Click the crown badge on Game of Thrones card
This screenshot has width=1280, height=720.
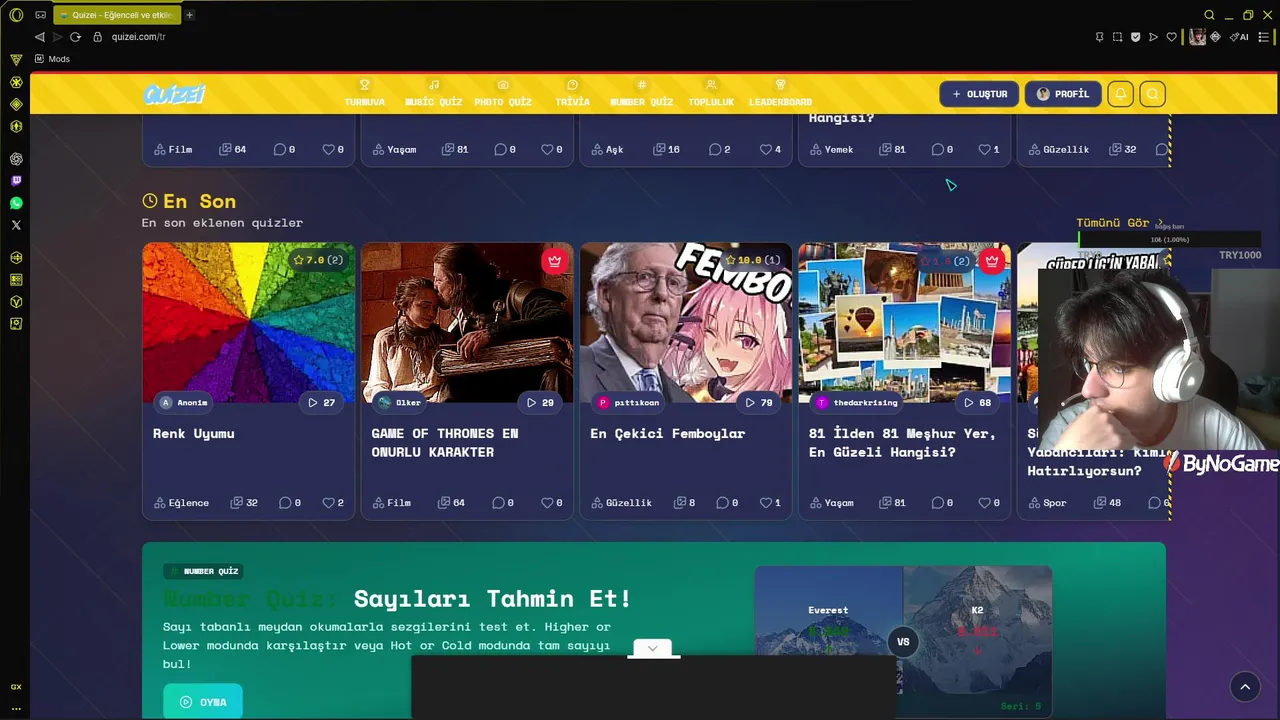click(555, 261)
